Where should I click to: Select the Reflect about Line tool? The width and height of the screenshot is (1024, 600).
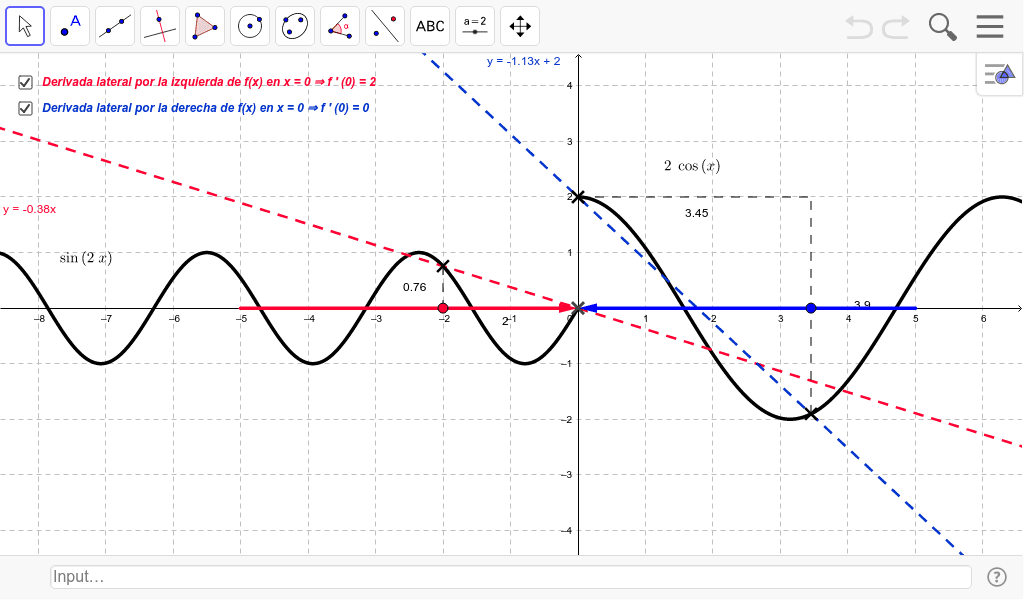tap(385, 26)
